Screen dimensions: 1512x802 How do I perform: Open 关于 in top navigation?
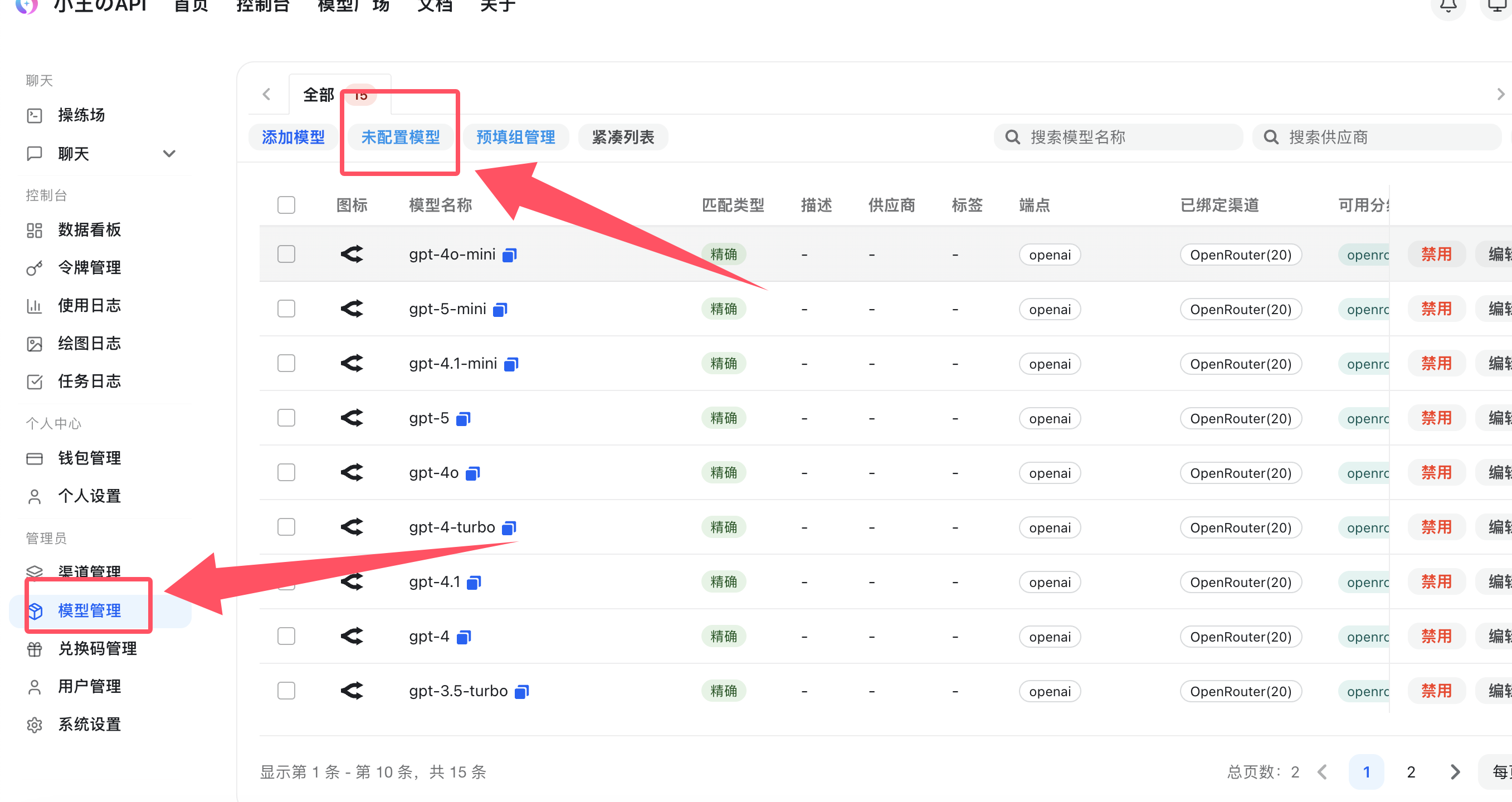pos(498,6)
